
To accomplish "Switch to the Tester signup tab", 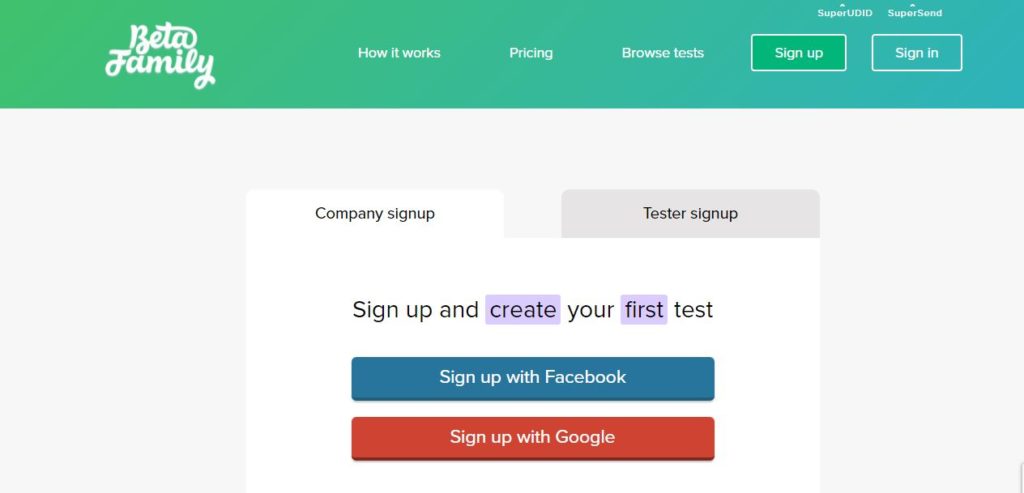I will pyautogui.click(x=690, y=214).
